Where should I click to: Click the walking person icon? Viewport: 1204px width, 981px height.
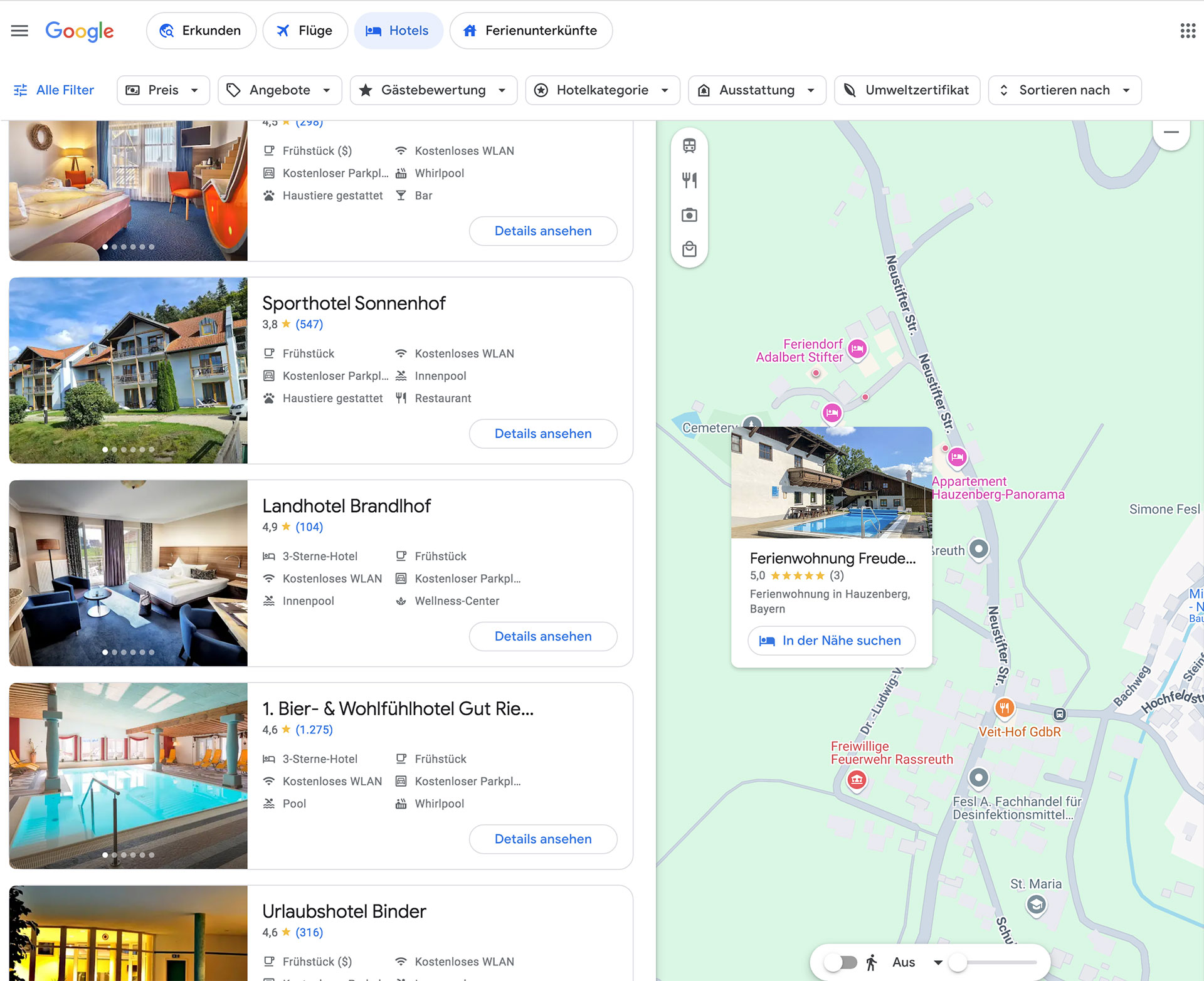tap(872, 962)
